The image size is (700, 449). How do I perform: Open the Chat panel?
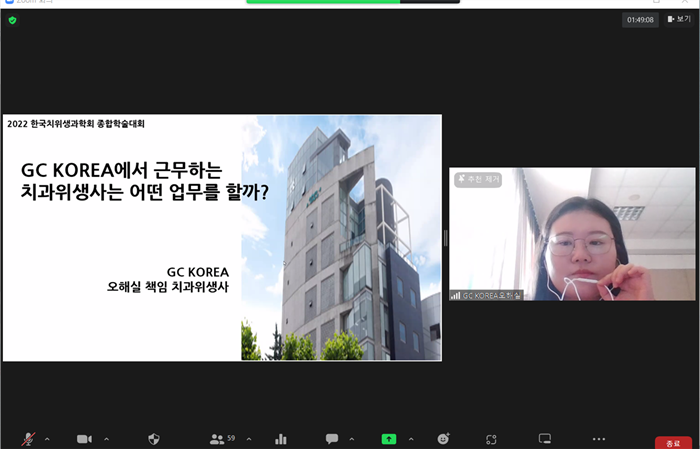(x=332, y=439)
